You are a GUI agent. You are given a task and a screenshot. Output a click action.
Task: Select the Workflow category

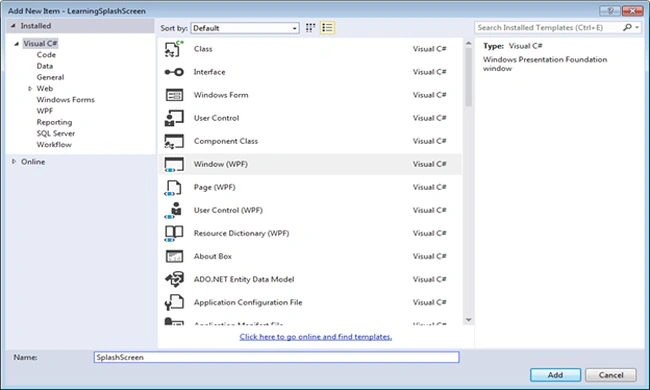(x=54, y=145)
